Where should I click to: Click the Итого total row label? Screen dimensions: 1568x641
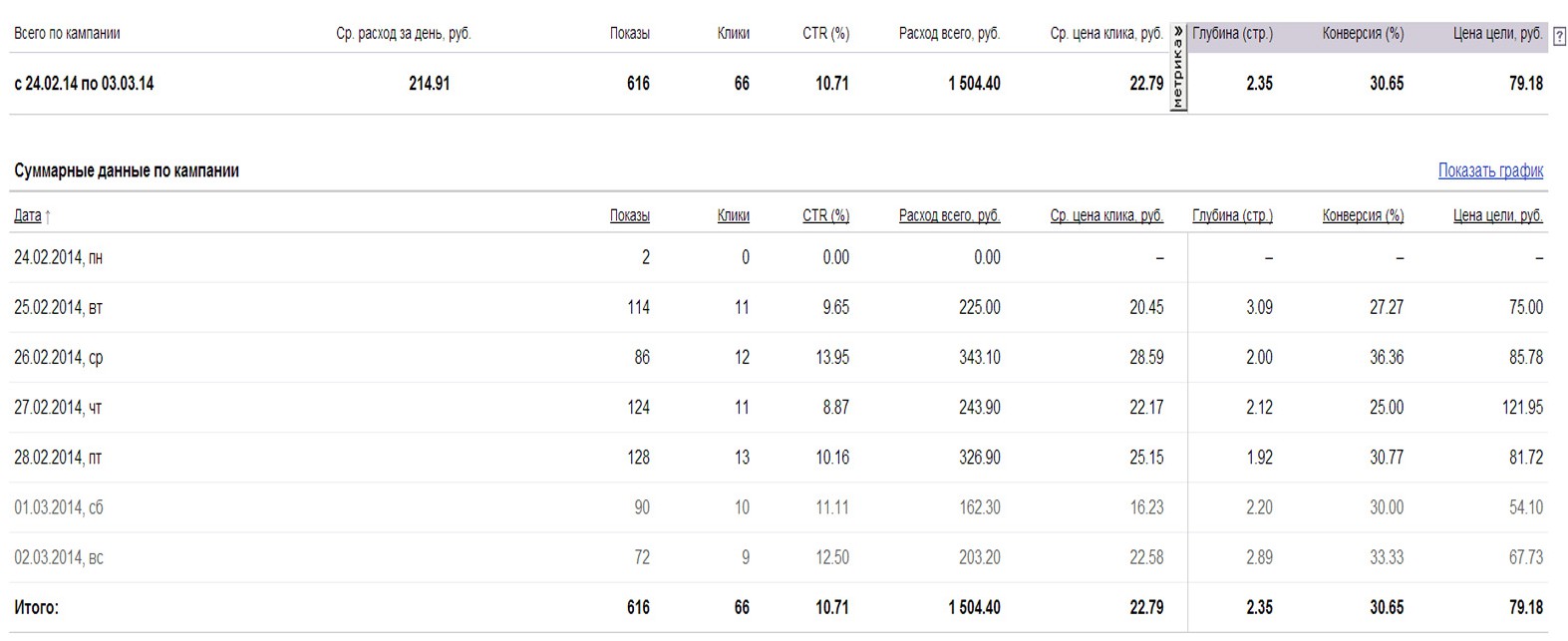coord(36,607)
